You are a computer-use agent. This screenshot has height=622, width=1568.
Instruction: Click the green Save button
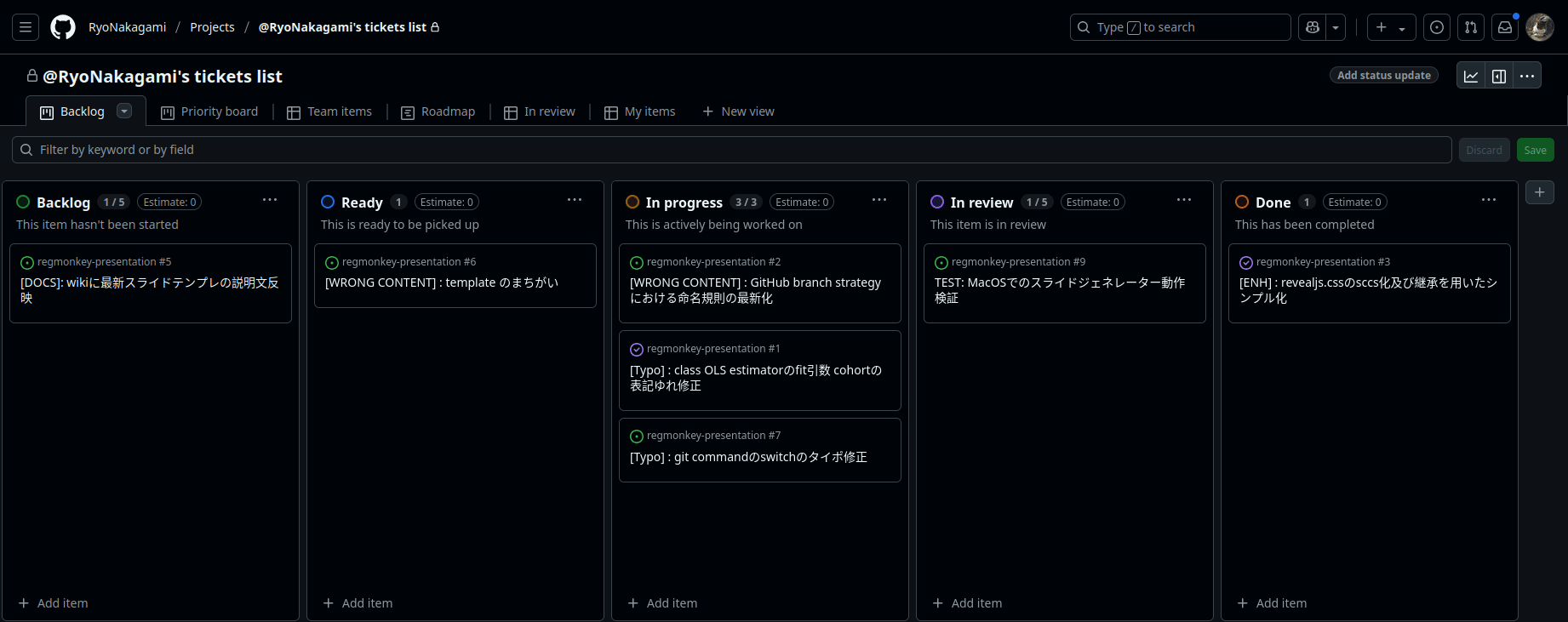(1535, 150)
